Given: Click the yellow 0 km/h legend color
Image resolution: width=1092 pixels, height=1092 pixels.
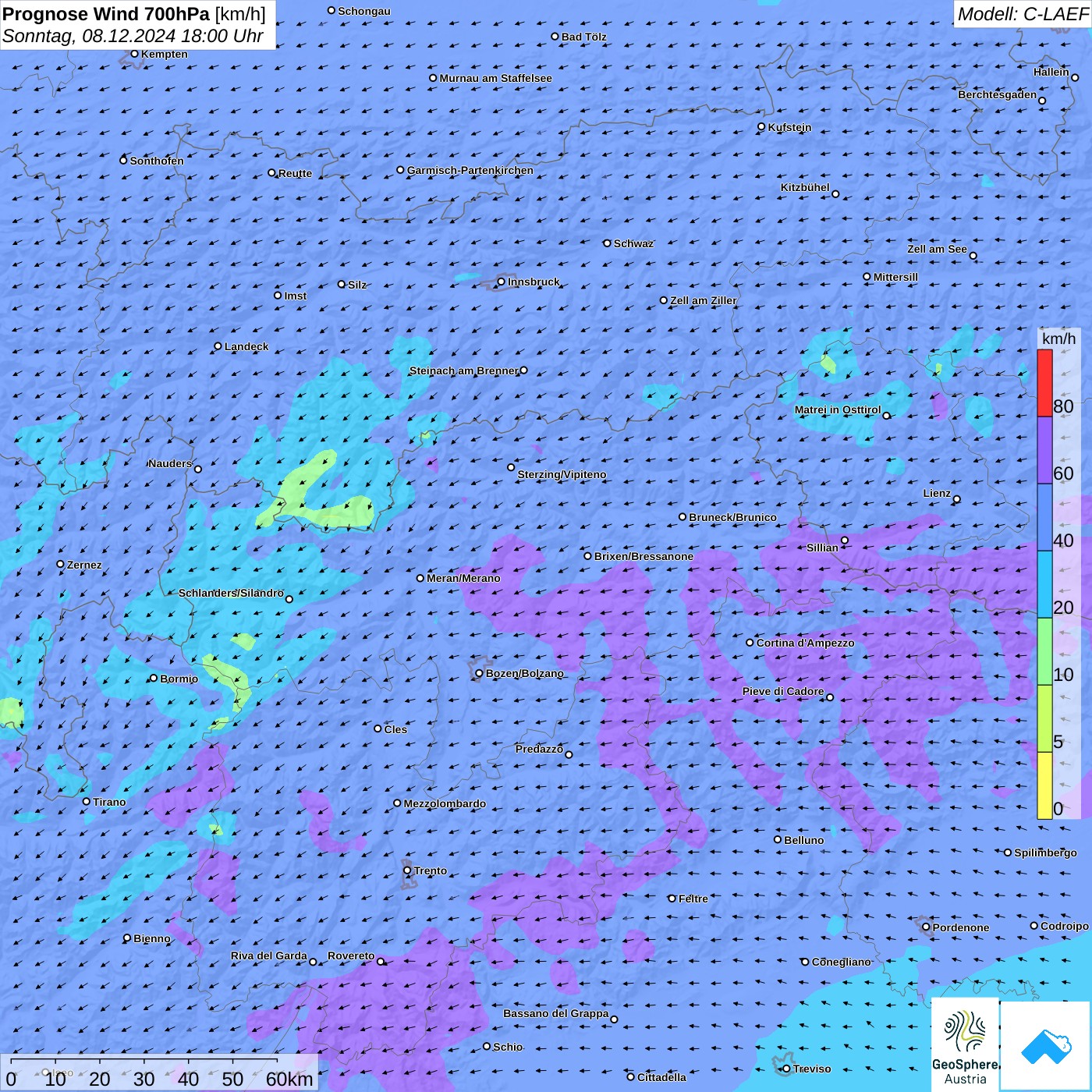Looking at the screenshot, I should (1044, 785).
